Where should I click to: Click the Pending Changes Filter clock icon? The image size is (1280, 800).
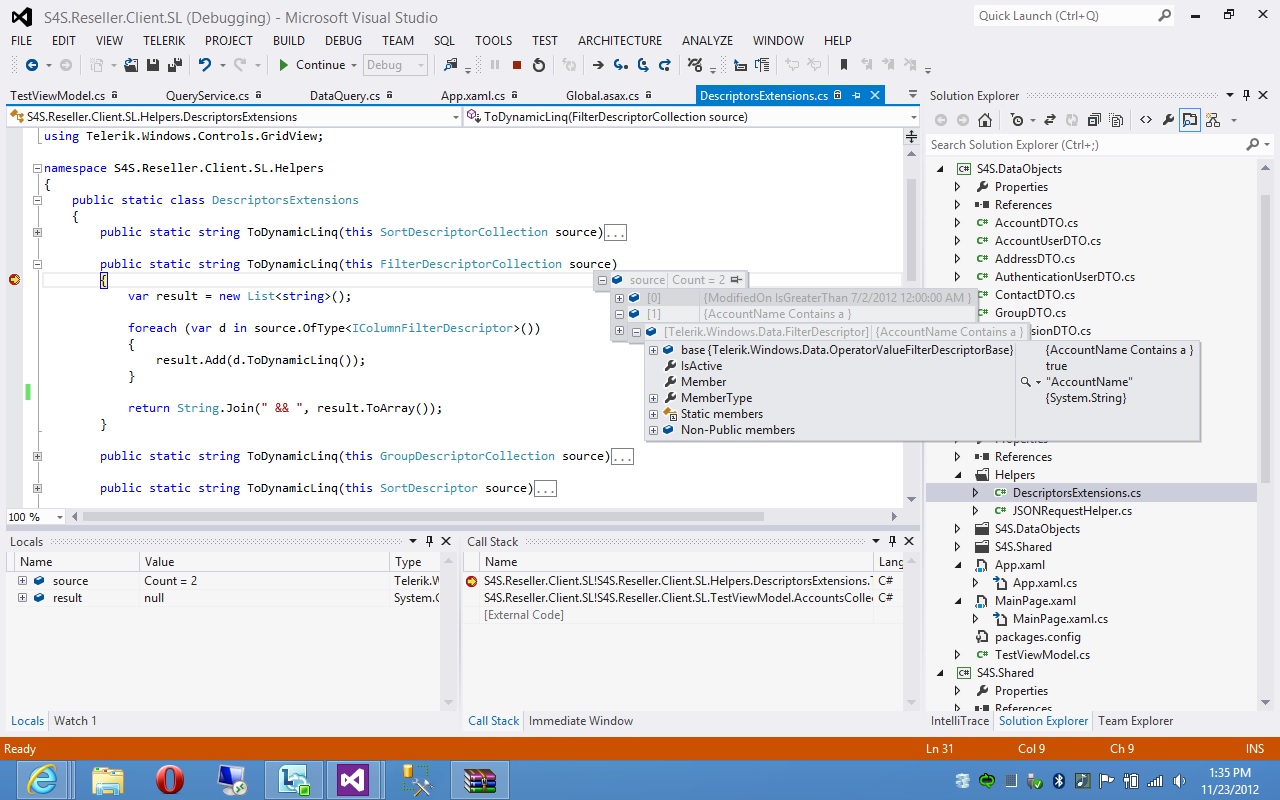1017,120
